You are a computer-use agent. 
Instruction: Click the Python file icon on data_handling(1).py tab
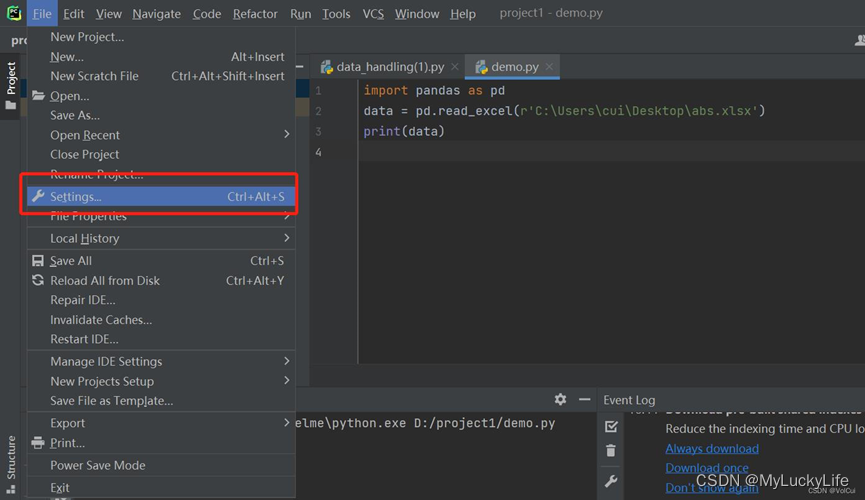327,67
